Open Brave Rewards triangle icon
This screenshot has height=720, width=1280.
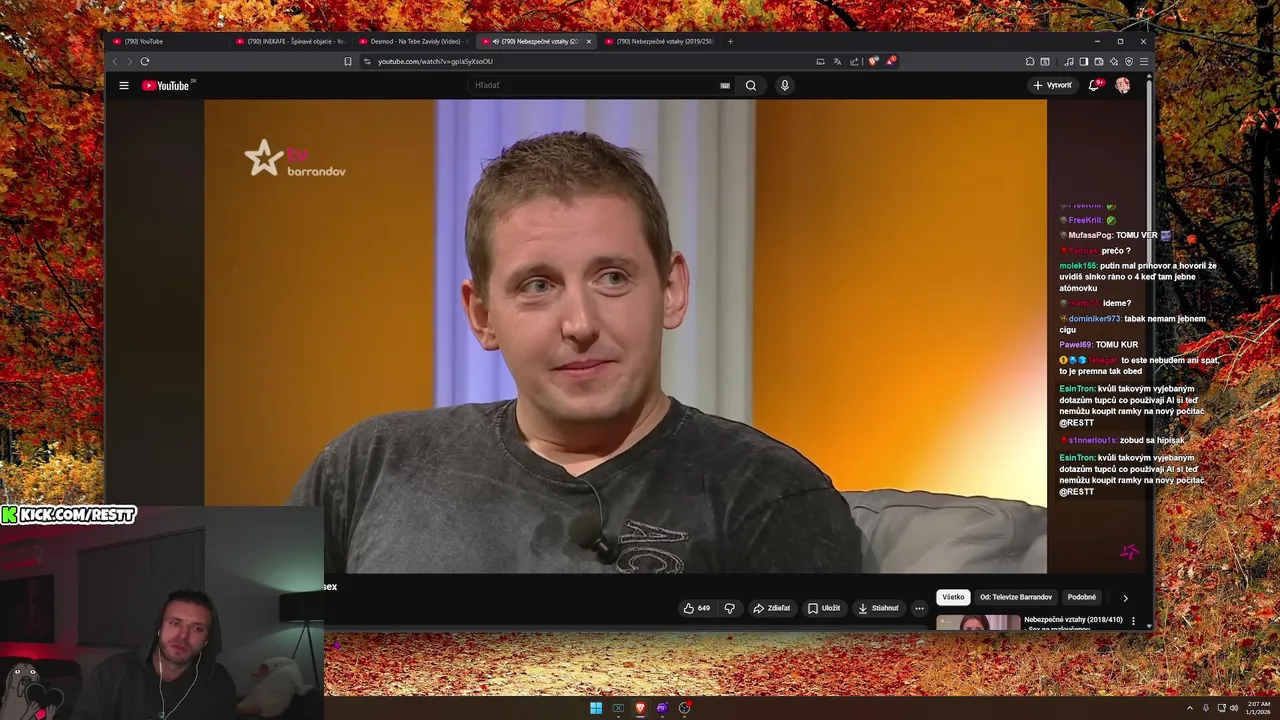pos(890,61)
